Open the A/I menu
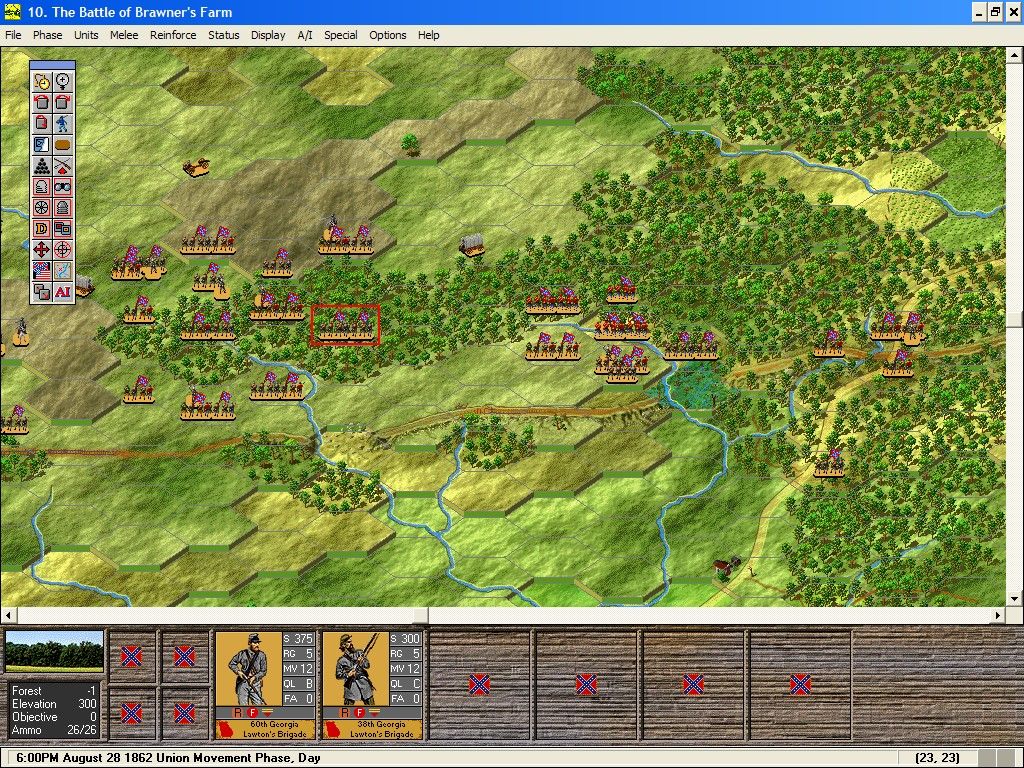1024x768 pixels. tap(304, 35)
